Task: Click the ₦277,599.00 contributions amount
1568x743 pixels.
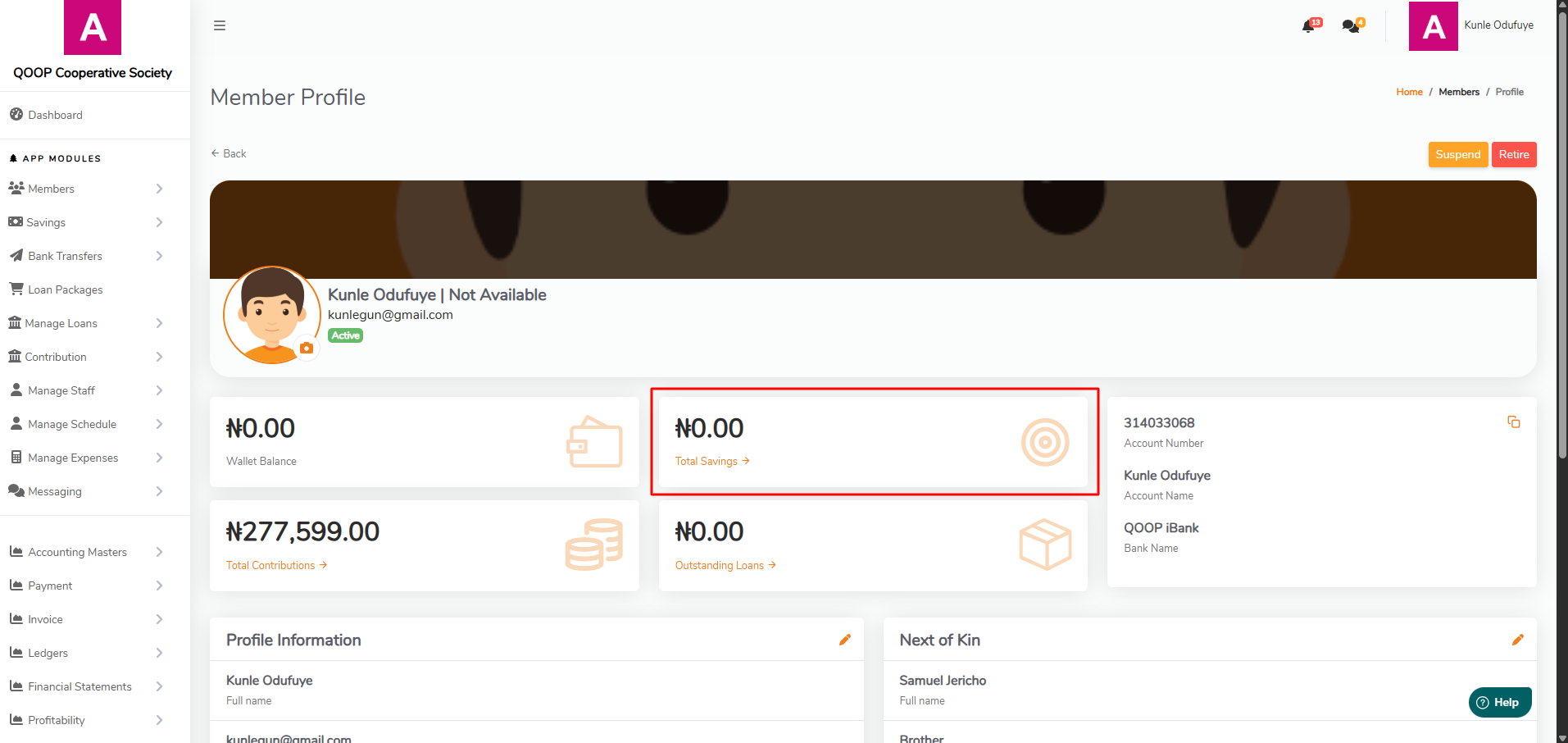Action: pyautogui.click(x=302, y=531)
